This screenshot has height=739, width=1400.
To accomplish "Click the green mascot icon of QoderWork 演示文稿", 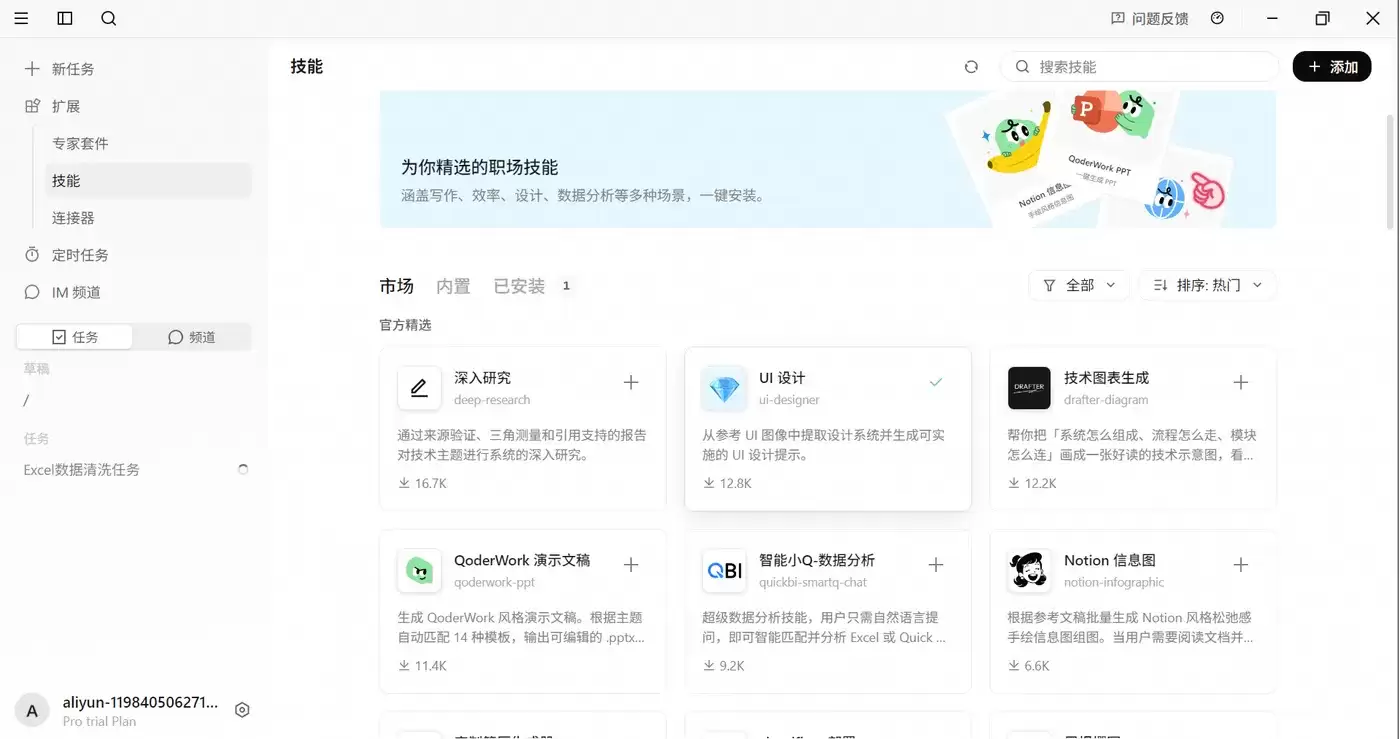I will [419, 571].
